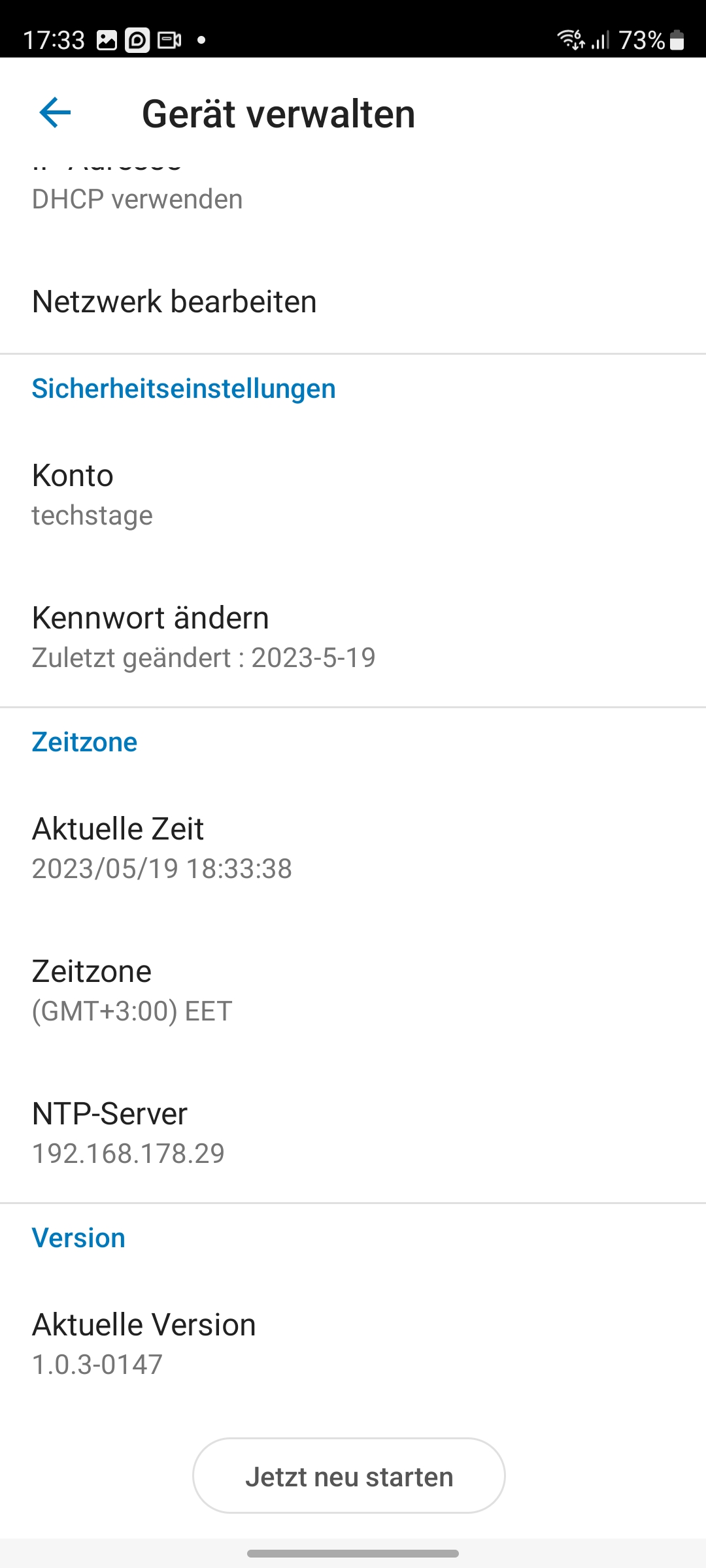Image resolution: width=706 pixels, height=1568 pixels.
Task: Tap the mobile signal strength bars
Action: coord(600,41)
